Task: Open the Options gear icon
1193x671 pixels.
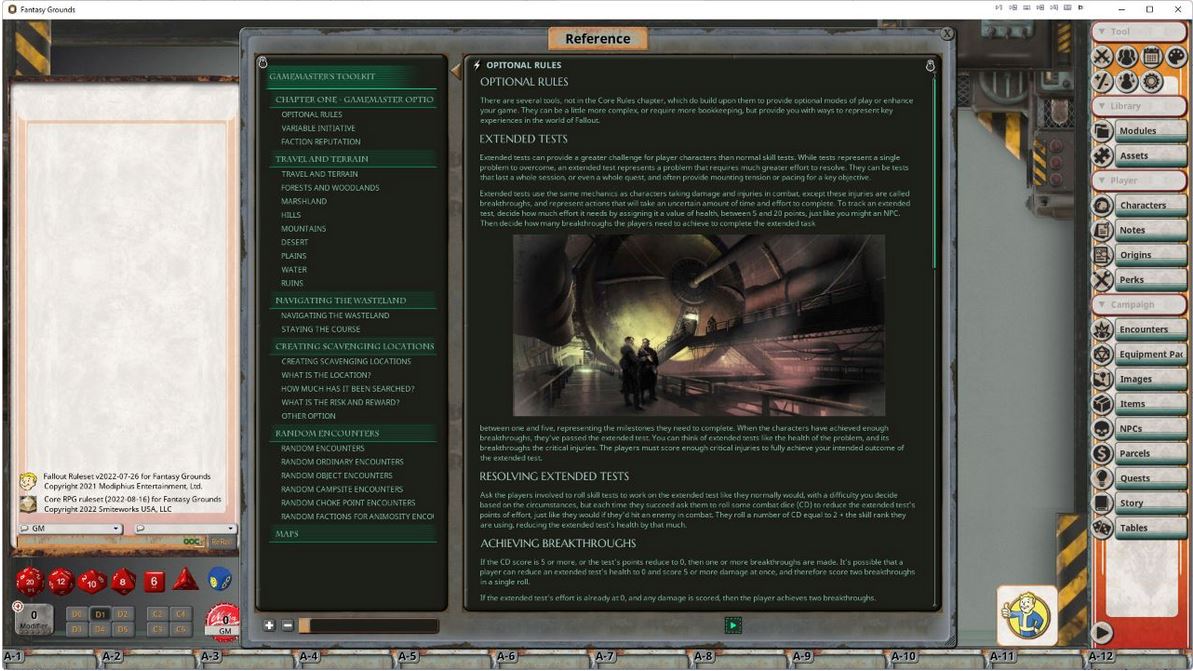Action: point(1150,82)
